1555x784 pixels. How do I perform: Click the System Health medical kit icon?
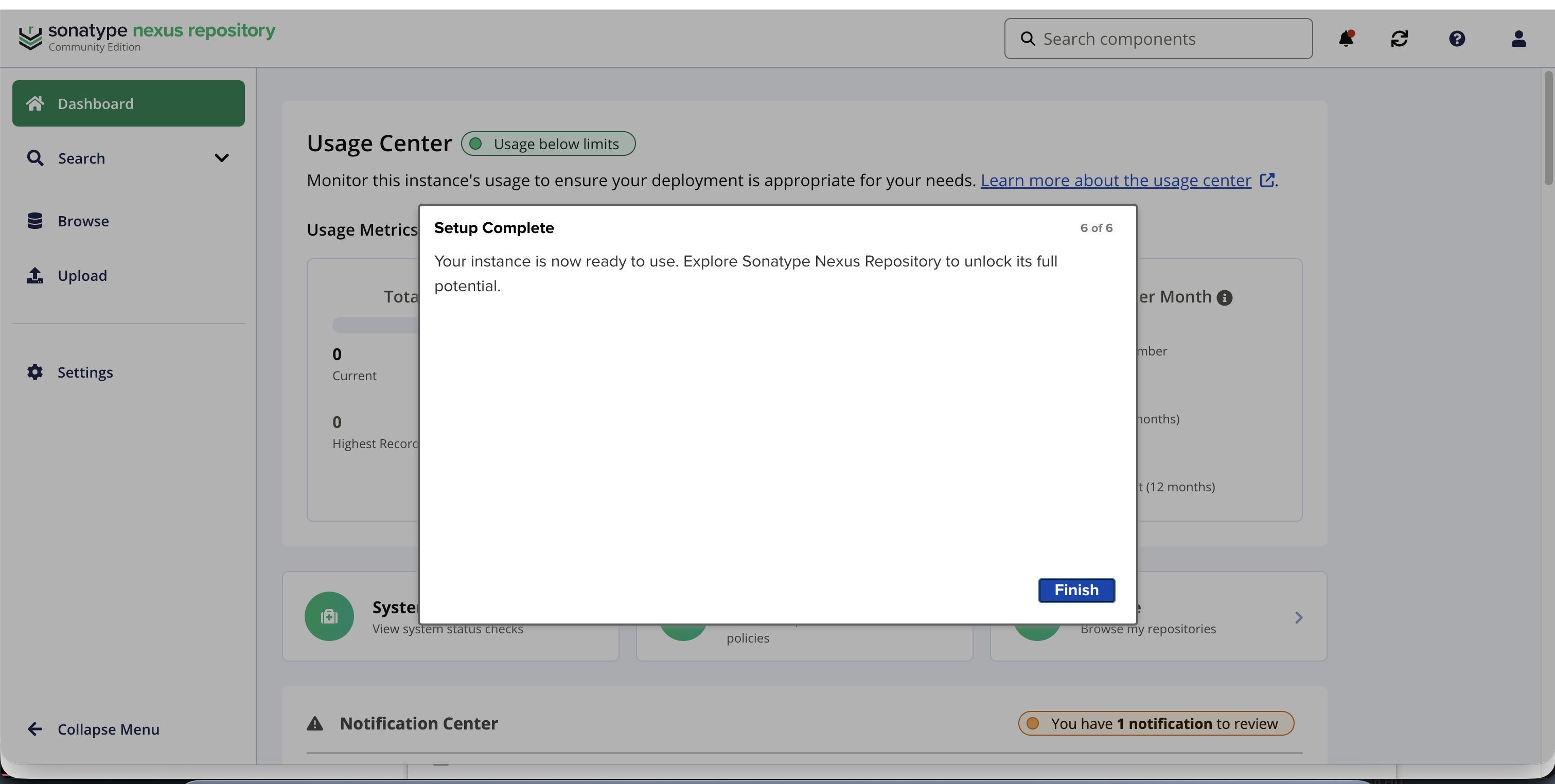(329, 616)
